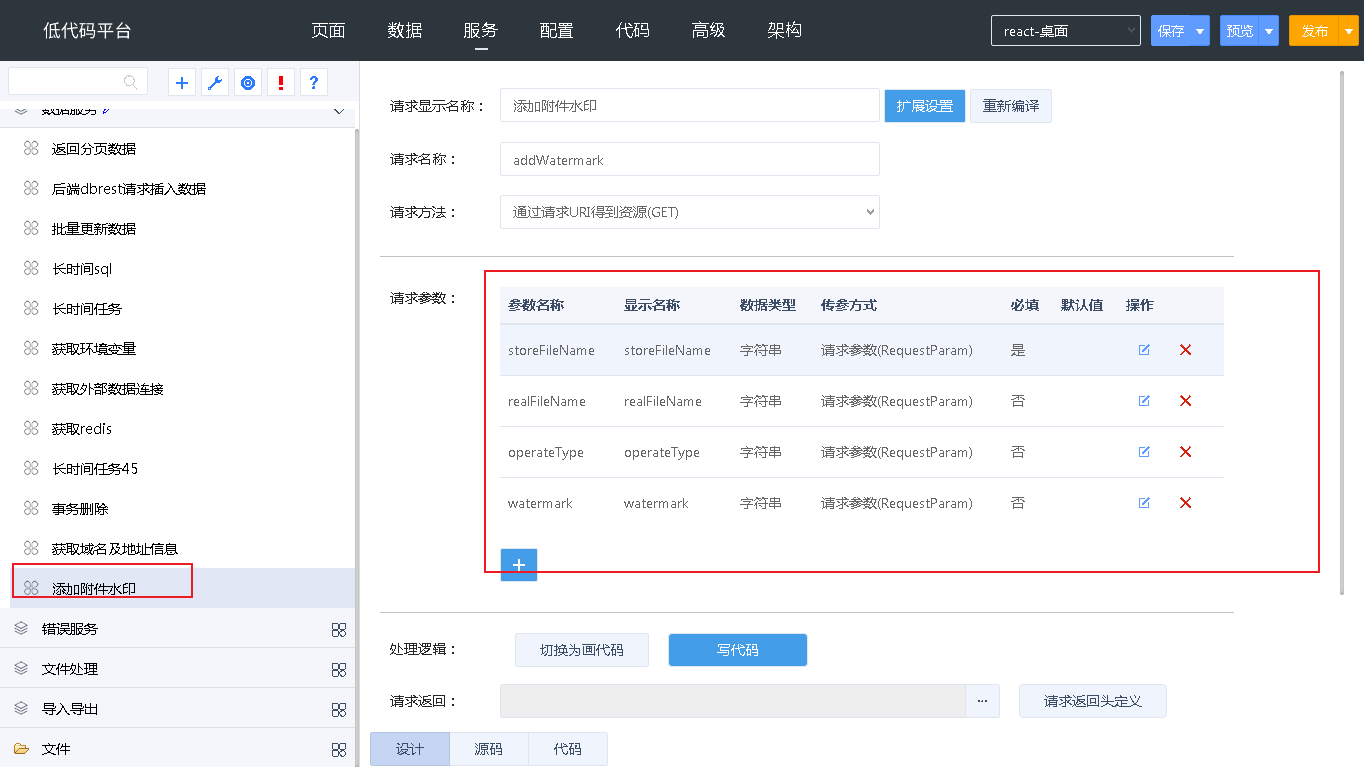The image size is (1364, 767).
Task: Click the main panel vertical scrollbar
Action: coord(1341,332)
